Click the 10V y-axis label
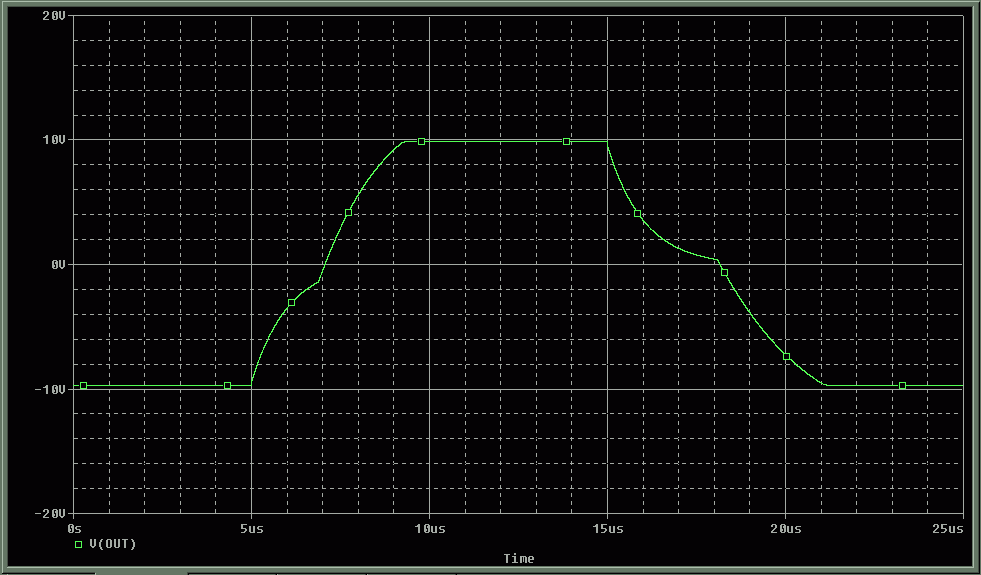Image resolution: width=981 pixels, height=575 pixels. [x=53, y=140]
